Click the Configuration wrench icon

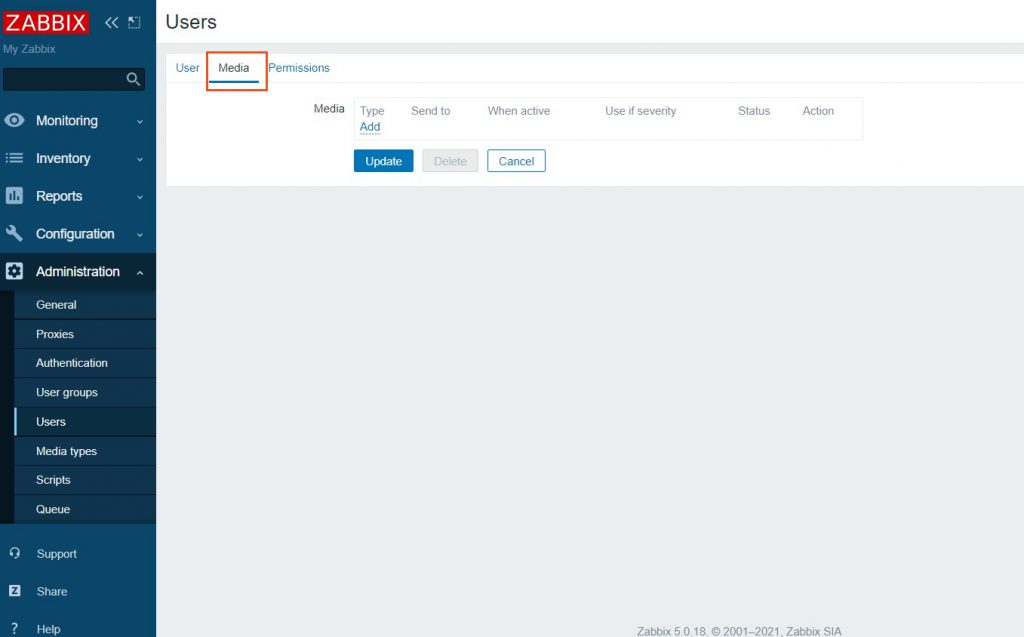click(x=14, y=233)
